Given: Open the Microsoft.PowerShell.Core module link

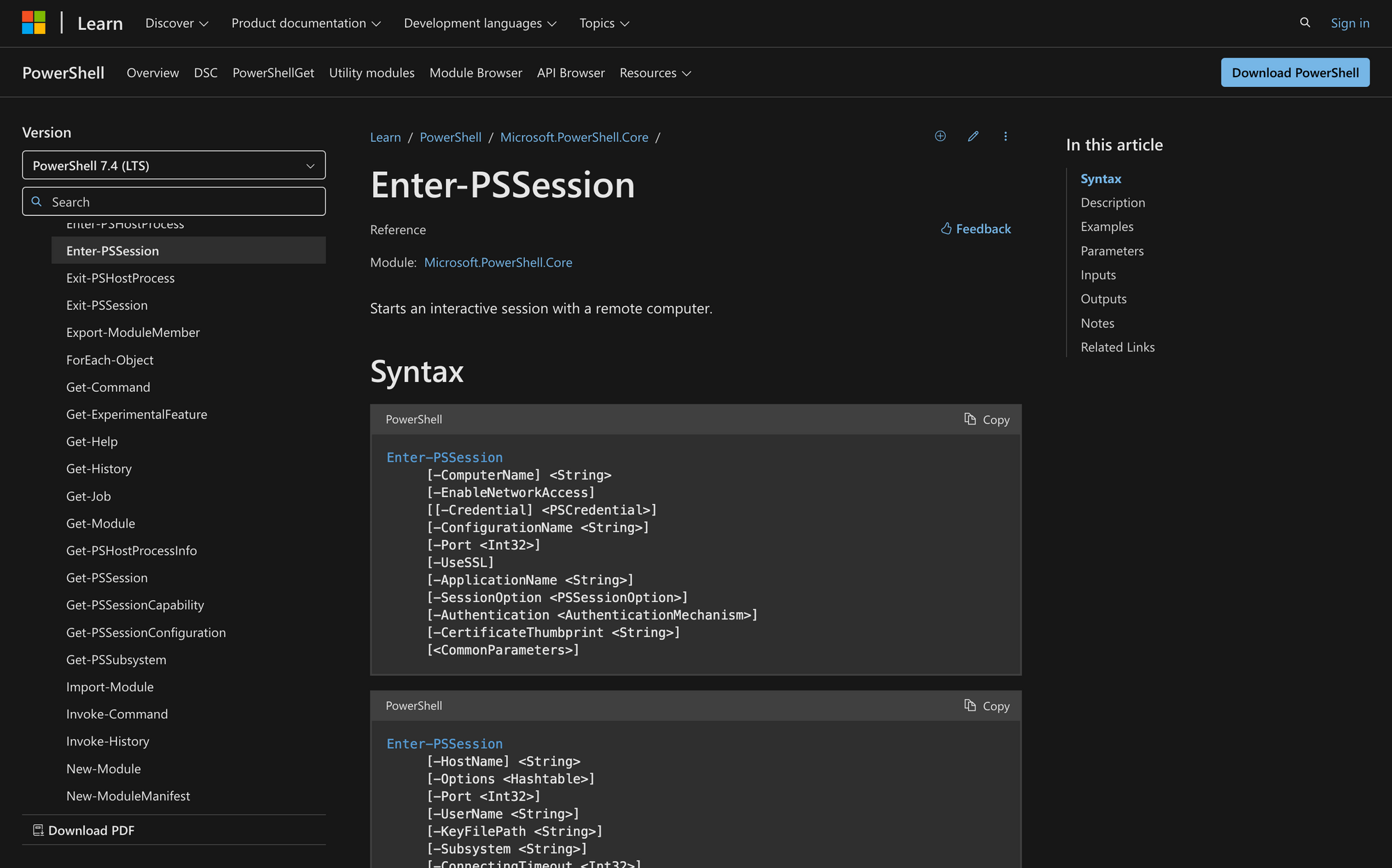Looking at the screenshot, I should click(x=498, y=262).
